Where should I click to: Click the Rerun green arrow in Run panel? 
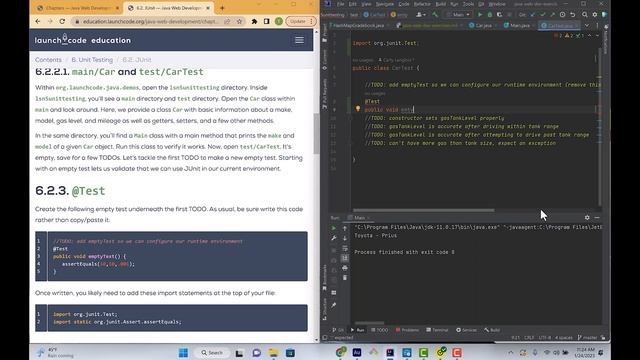(x=333, y=228)
